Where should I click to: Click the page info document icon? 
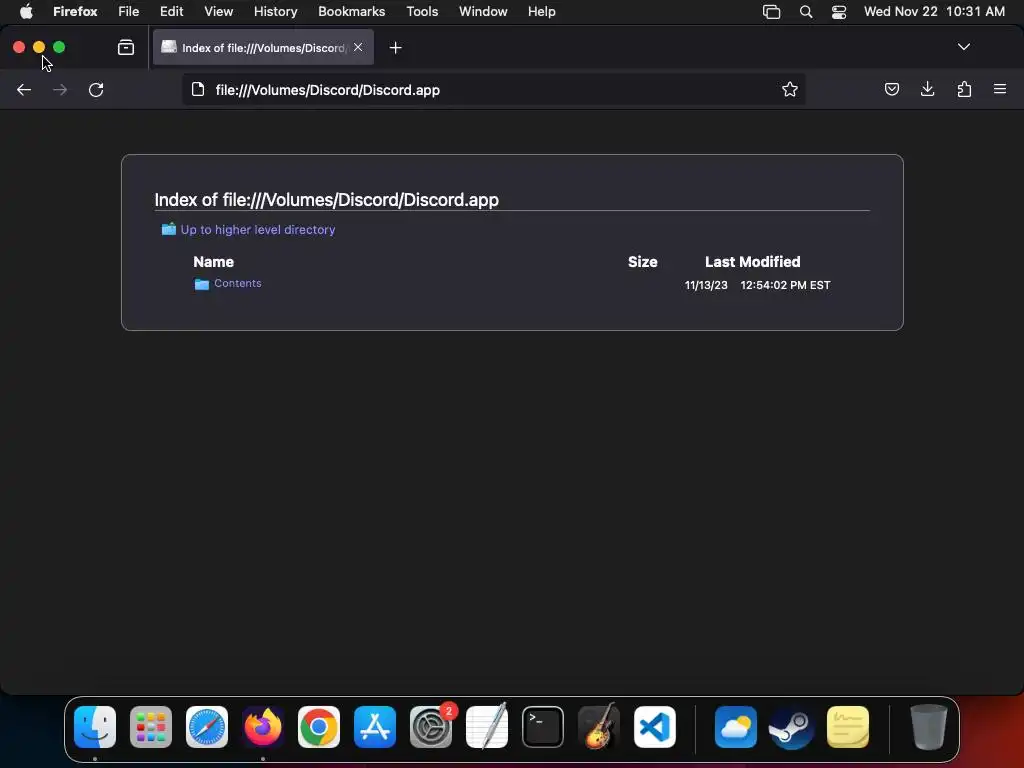(x=198, y=89)
